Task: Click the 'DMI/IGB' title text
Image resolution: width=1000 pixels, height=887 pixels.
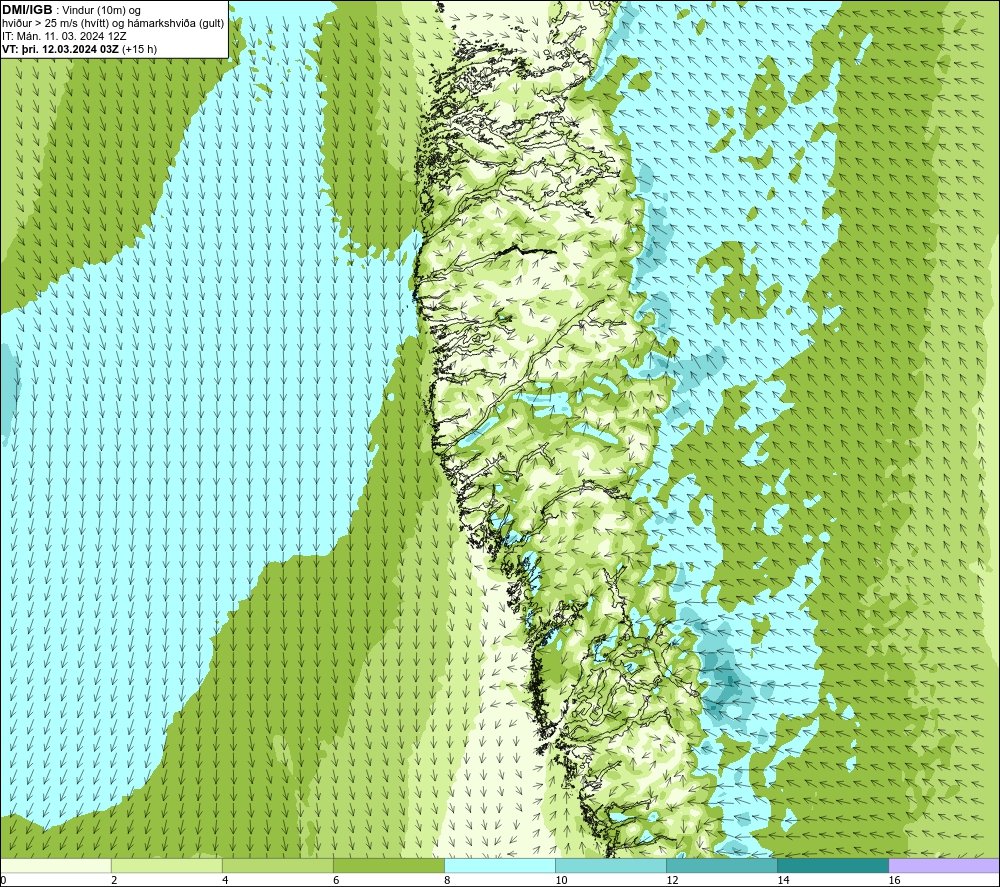Action: point(27,10)
